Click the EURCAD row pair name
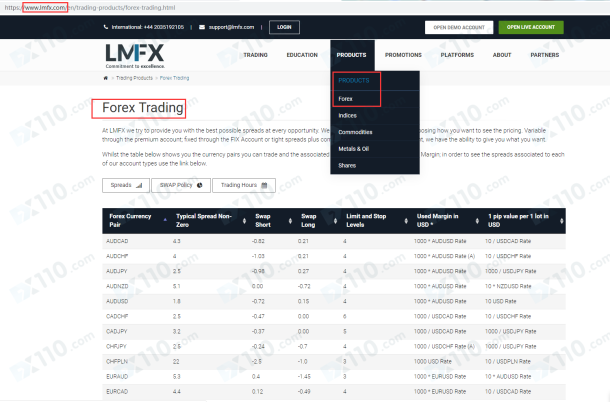The image size is (610, 402). click(x=117, y=391)
